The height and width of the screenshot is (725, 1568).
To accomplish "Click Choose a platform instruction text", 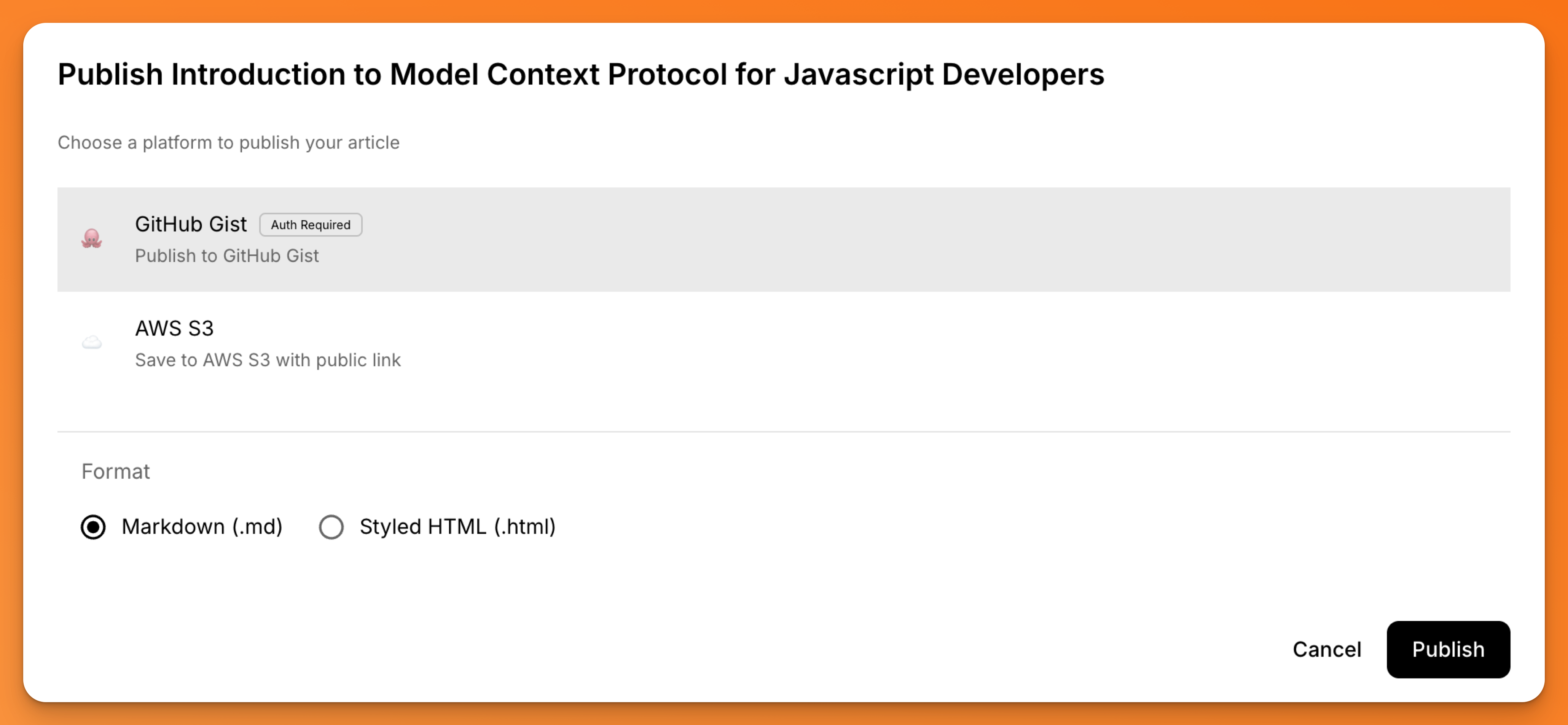I will (228, 142).
